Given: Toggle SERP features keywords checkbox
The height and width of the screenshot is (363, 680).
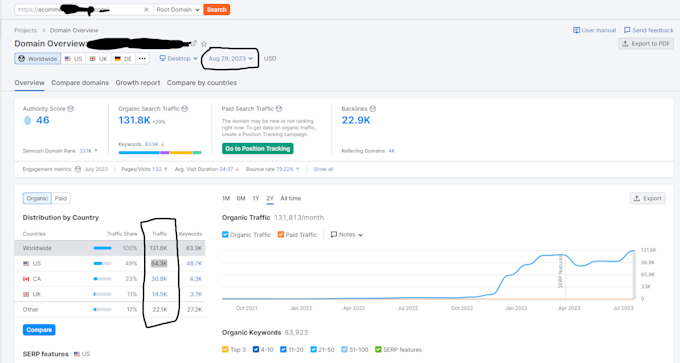Looking at the screenshot, I should [x=378, y=350].
